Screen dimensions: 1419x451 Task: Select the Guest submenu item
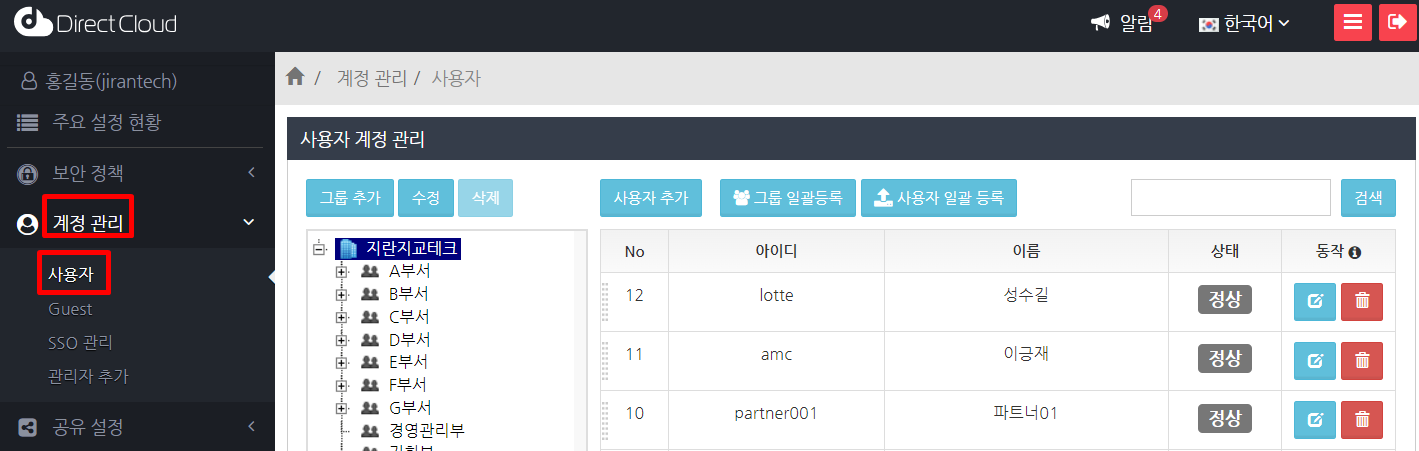tap(70, 309)
